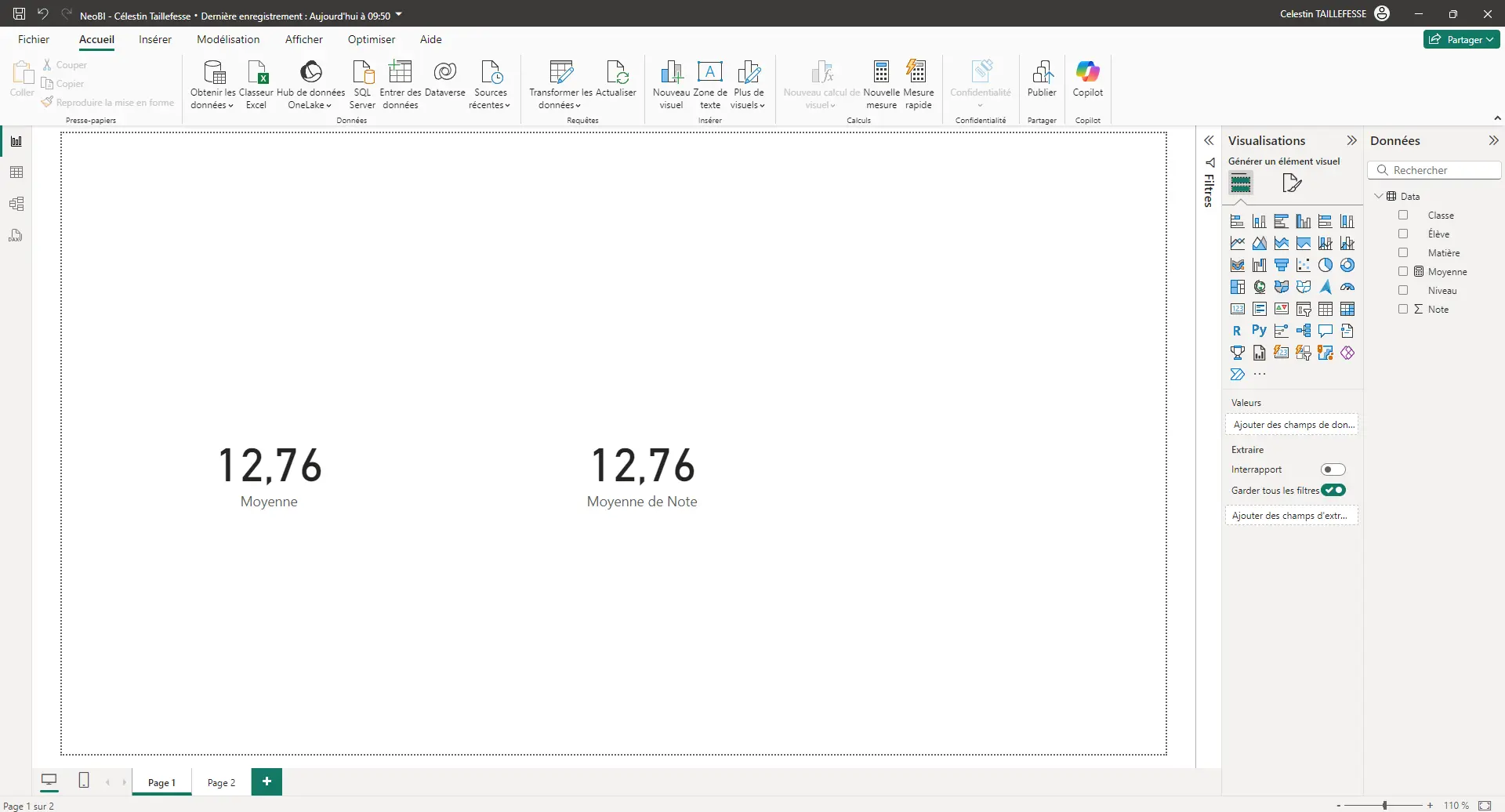Choose the funnel chart visual

[1282, 266]
